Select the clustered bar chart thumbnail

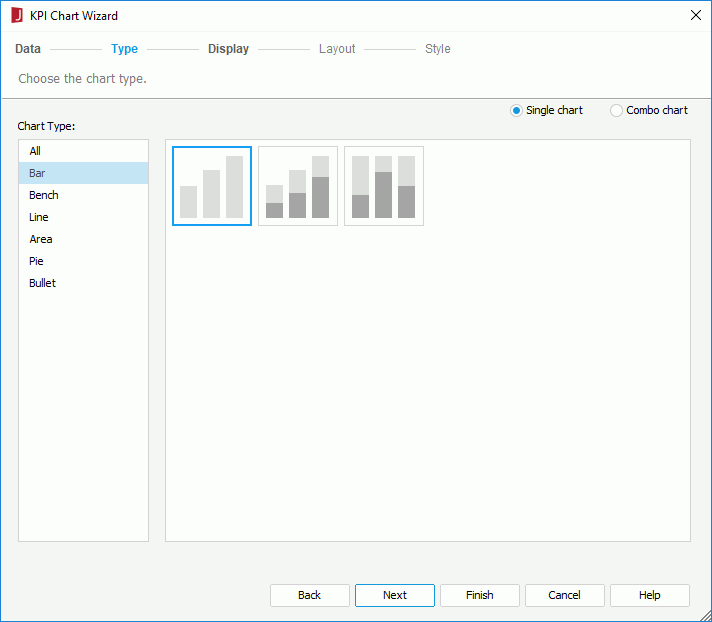[212, 186]
